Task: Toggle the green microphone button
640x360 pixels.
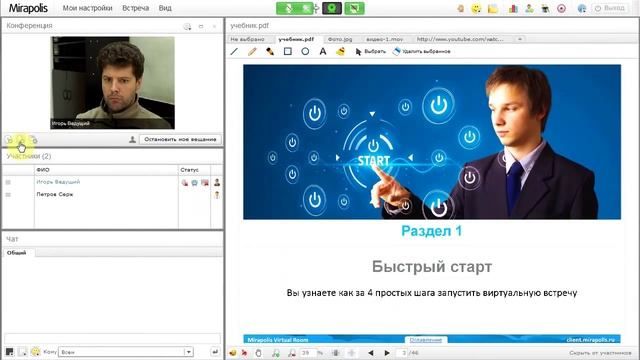Action: click(288, 8)
